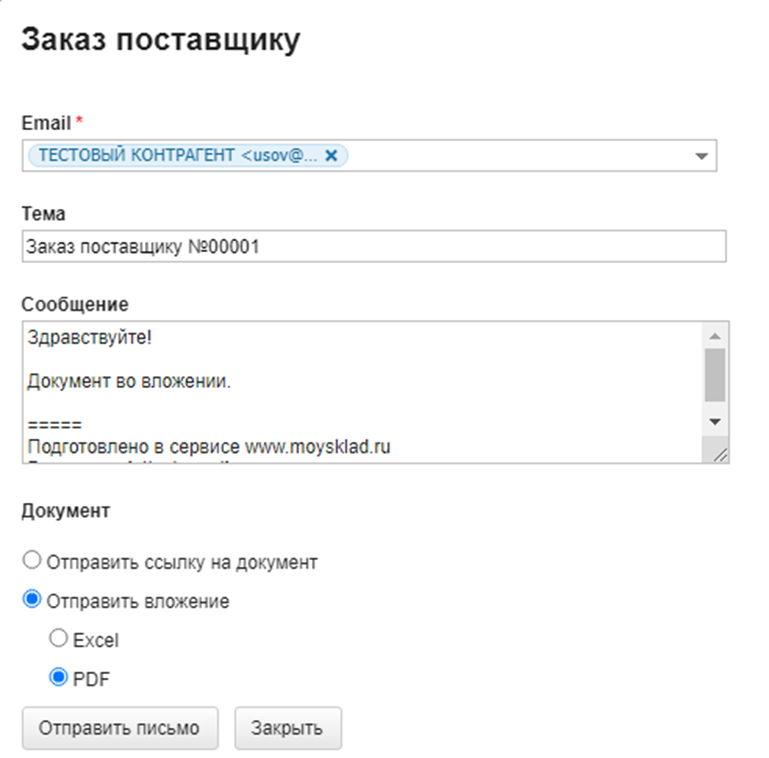Click the message scrollbar up arrow
The image size is (769, 758).
point(715,336)
